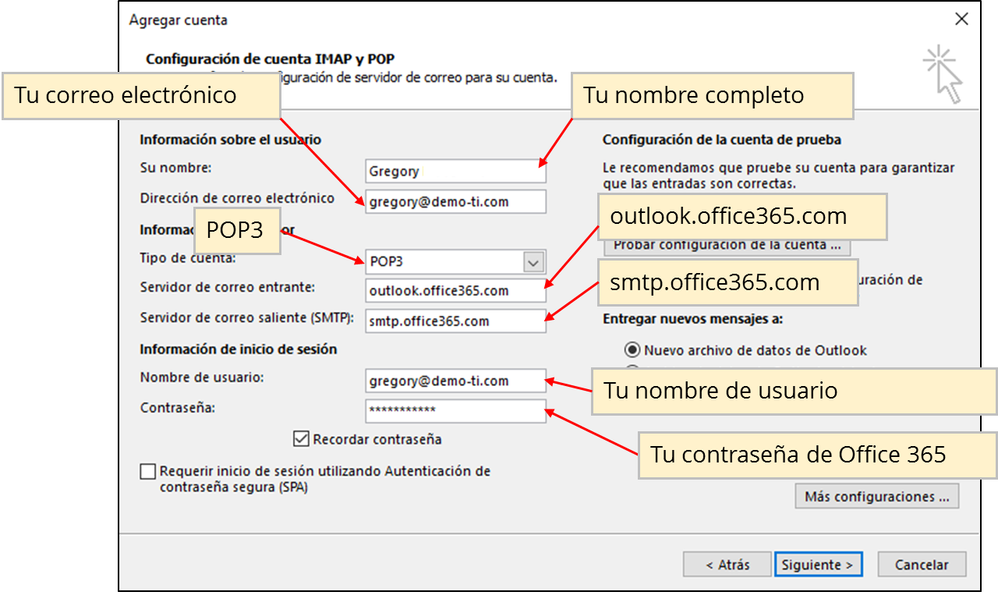Viewport: 998px width, 592px height.
Task: Click the Siguiente button
Action: (817, 565)
